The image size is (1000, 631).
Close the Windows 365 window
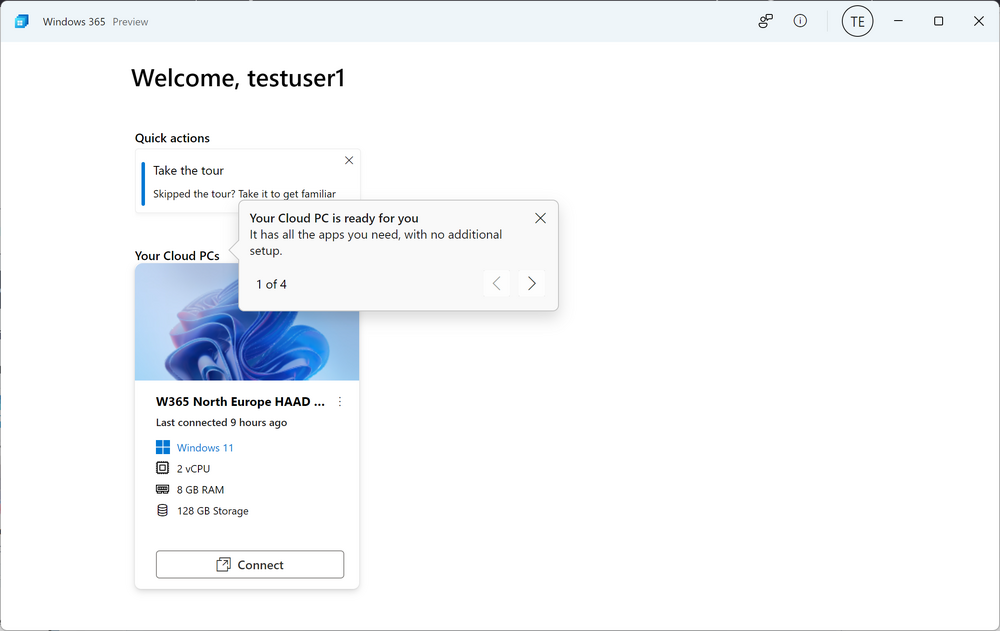[978, 21]
